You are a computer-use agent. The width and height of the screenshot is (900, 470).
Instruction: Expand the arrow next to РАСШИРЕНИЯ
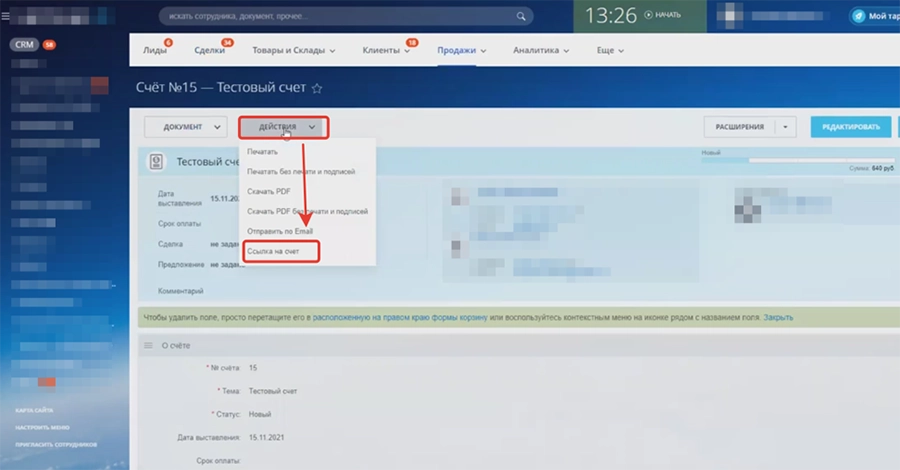point(785,127)
